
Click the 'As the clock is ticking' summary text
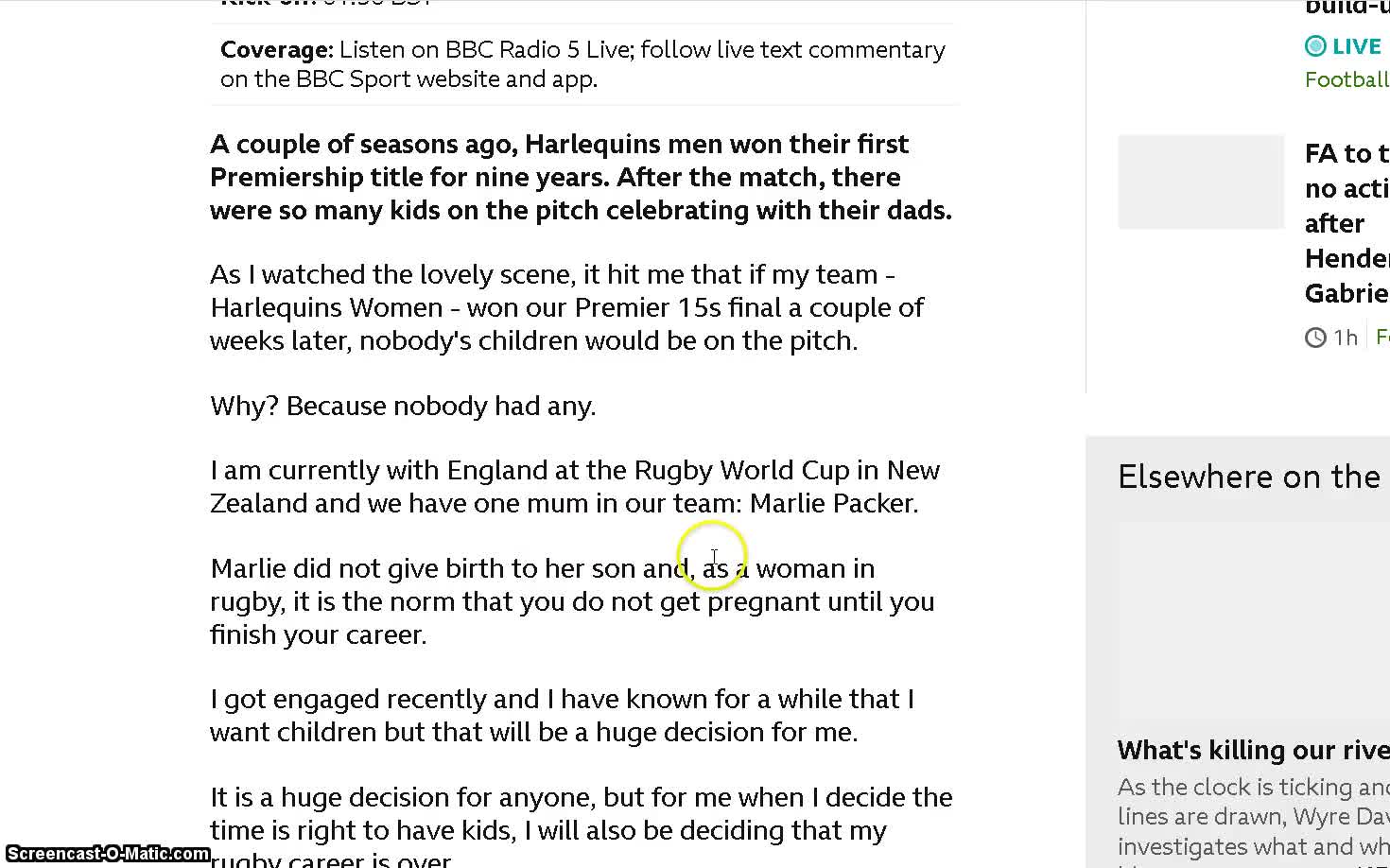click(x=1253, y=816)
